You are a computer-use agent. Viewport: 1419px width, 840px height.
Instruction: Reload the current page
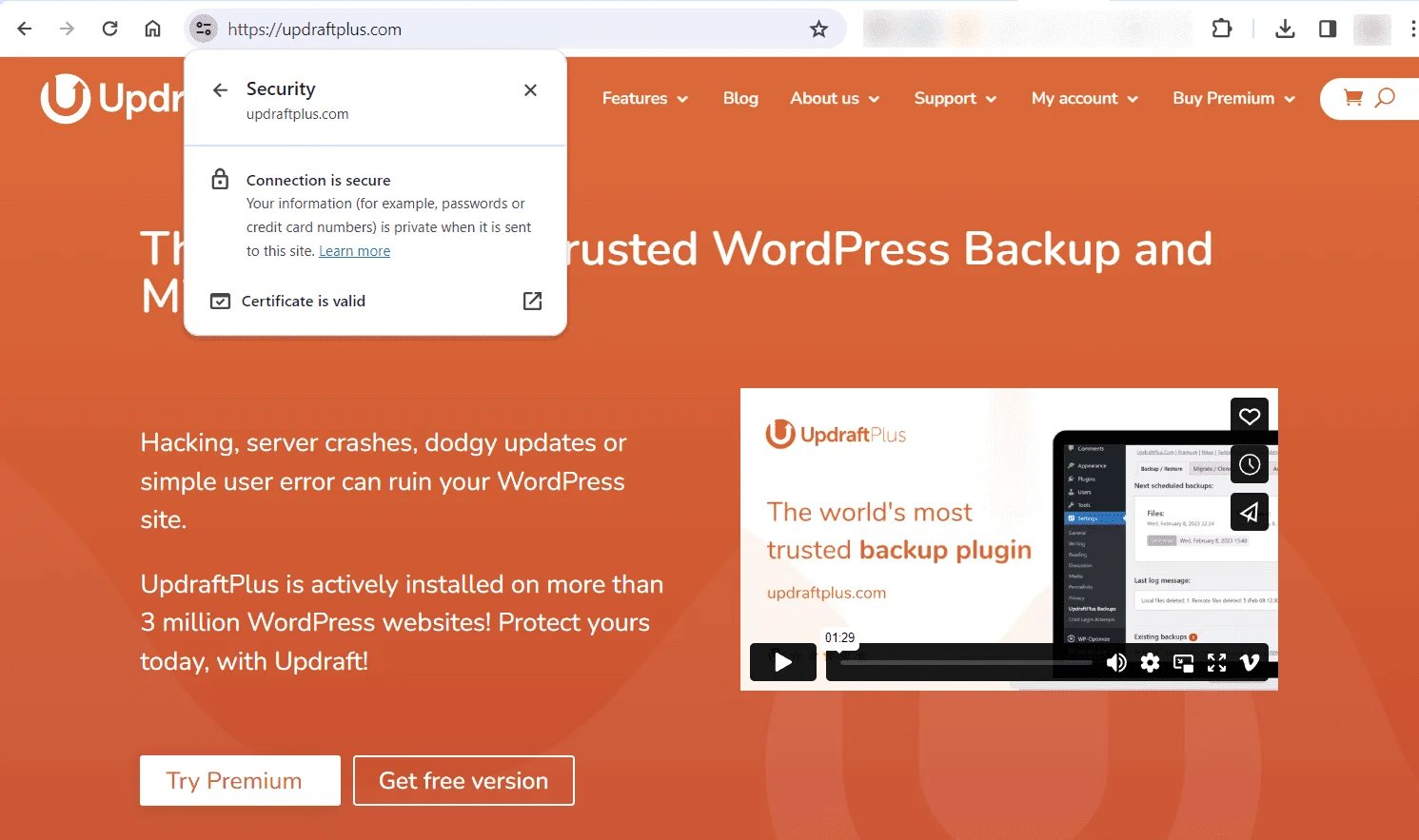(109, 29)
